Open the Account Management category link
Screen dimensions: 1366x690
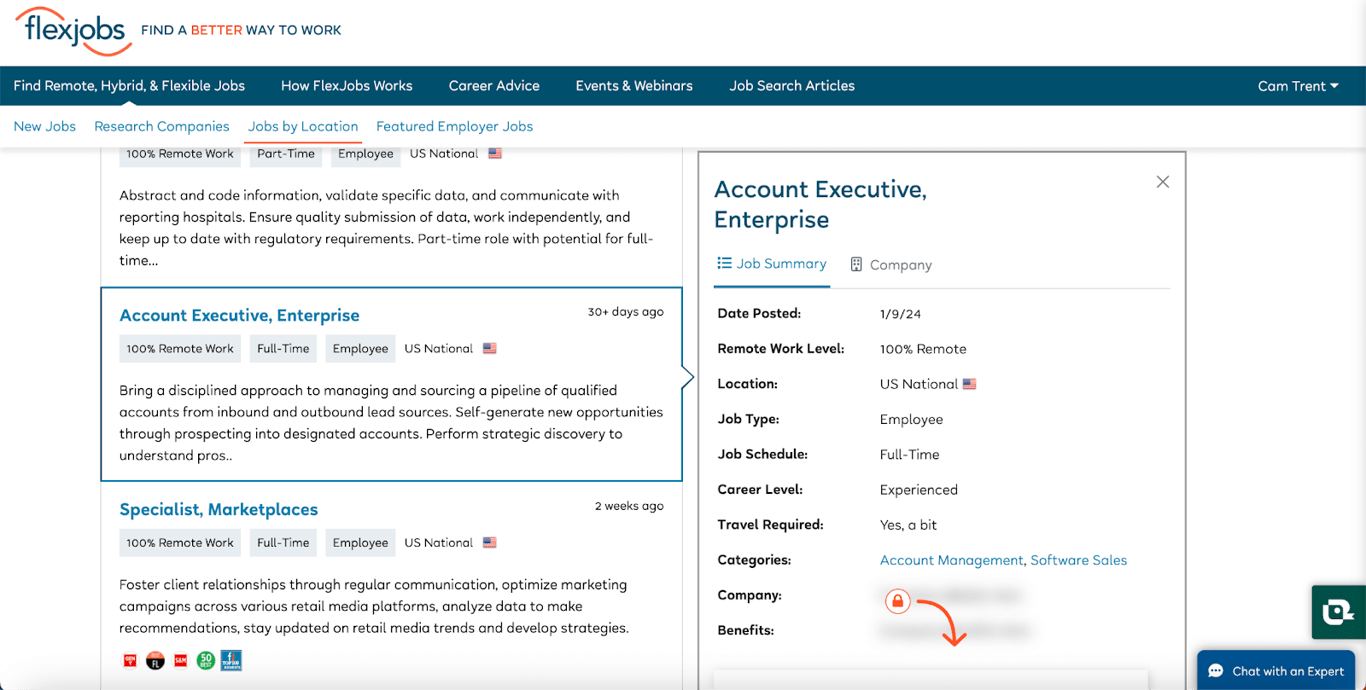pos(952,560)
